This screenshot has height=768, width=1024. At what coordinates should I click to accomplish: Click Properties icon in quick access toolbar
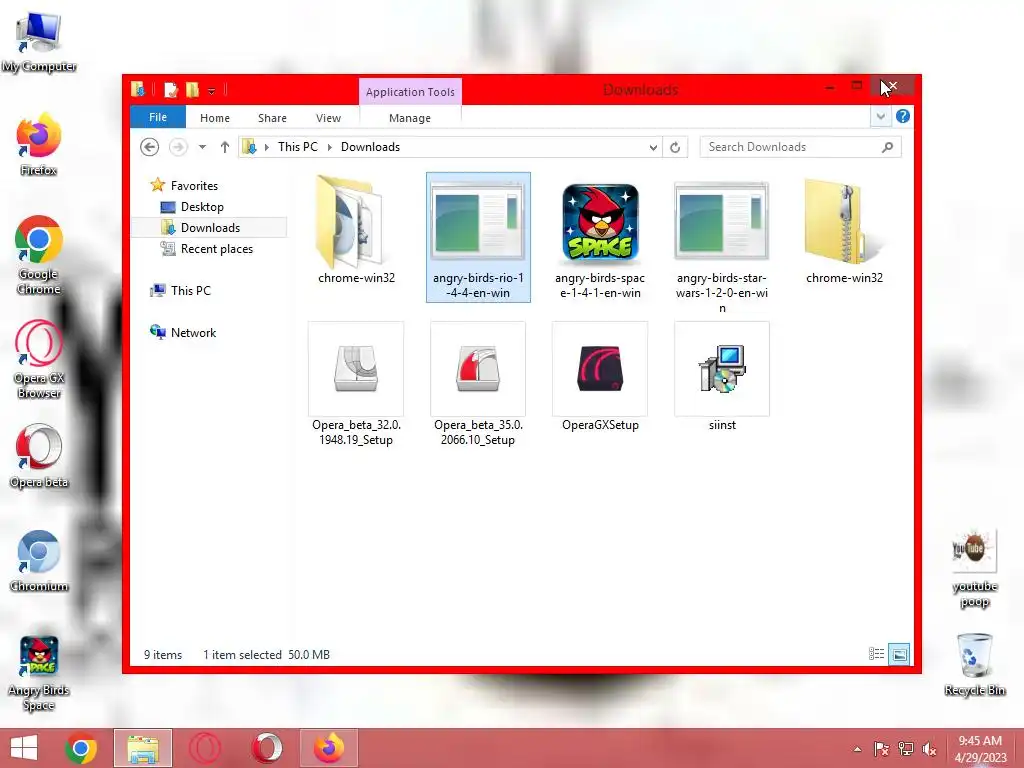[170, 89]
